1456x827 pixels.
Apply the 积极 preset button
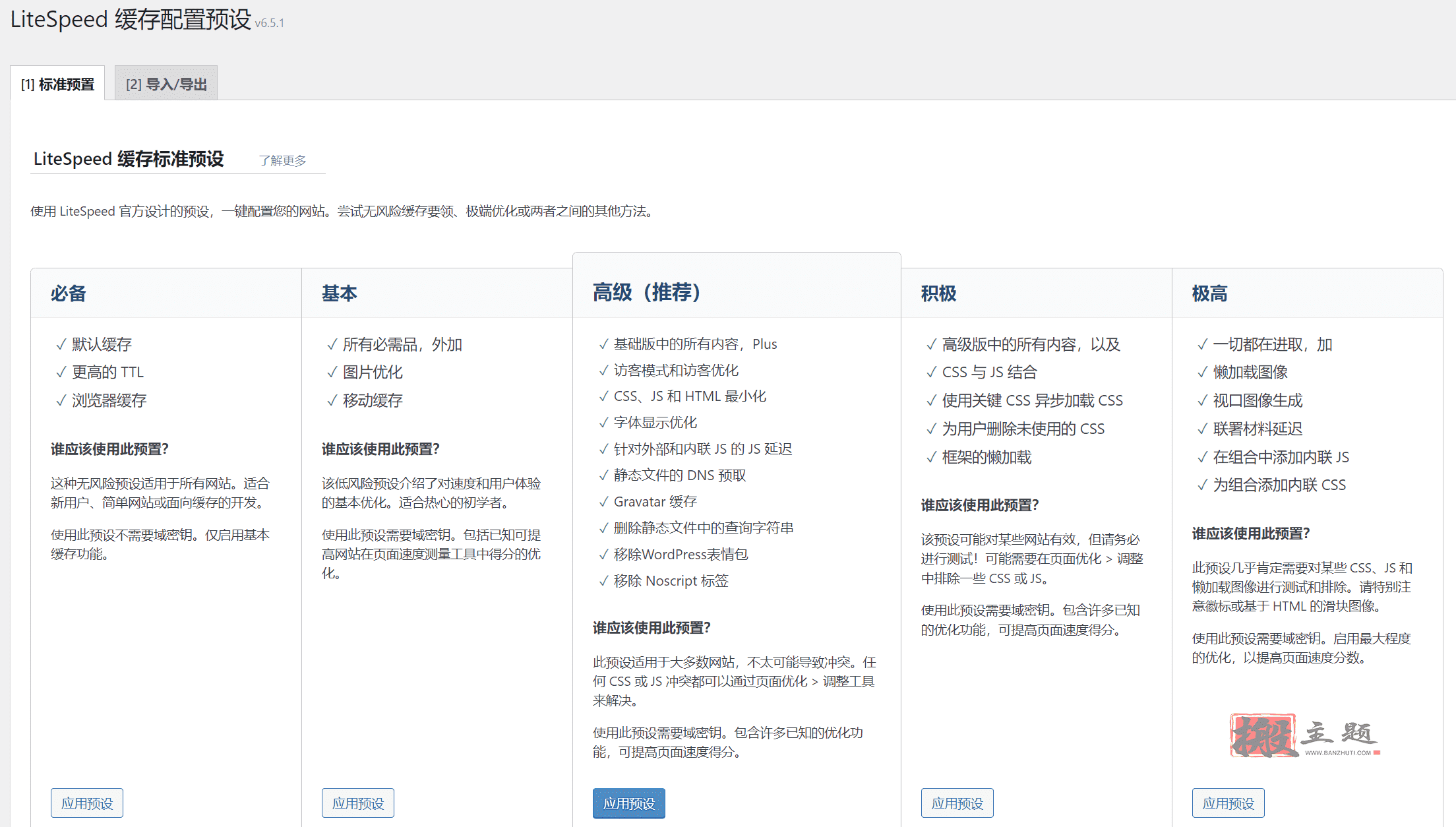point(957,803)
